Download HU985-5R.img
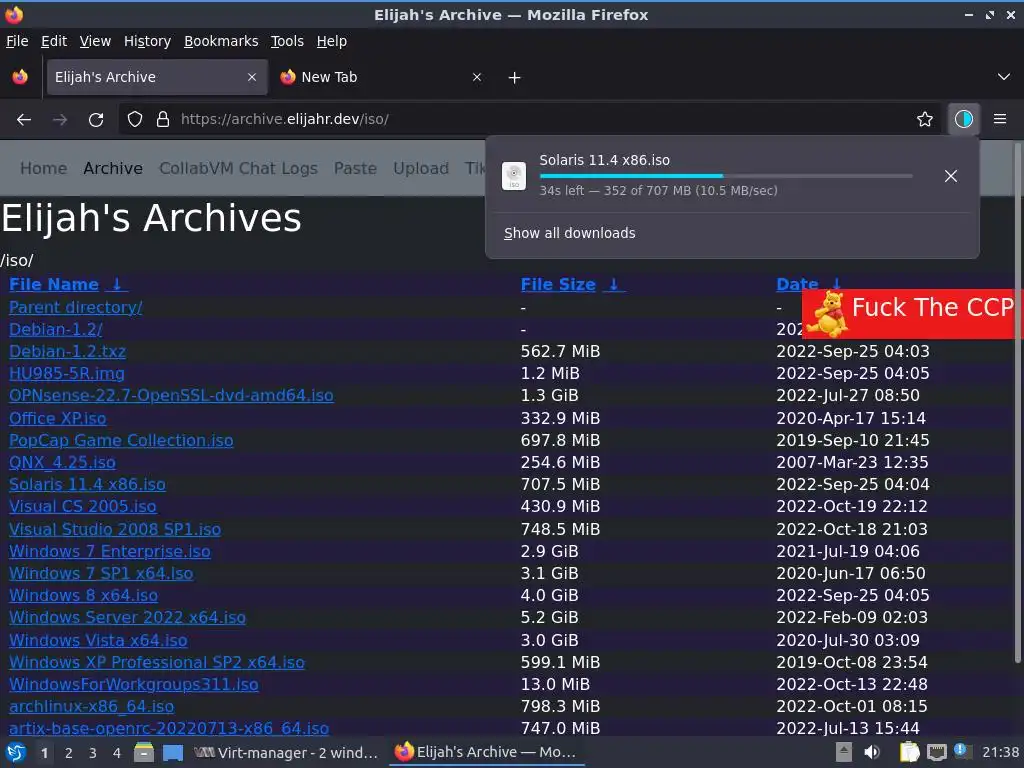 pos(67,374)
